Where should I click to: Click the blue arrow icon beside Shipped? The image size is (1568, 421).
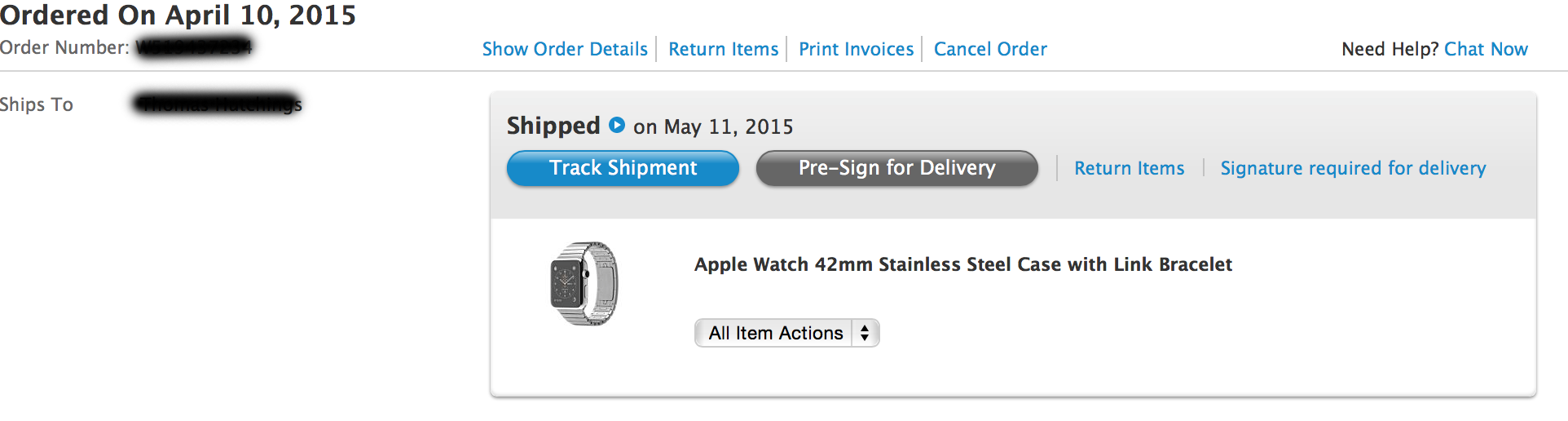[617, 126]
